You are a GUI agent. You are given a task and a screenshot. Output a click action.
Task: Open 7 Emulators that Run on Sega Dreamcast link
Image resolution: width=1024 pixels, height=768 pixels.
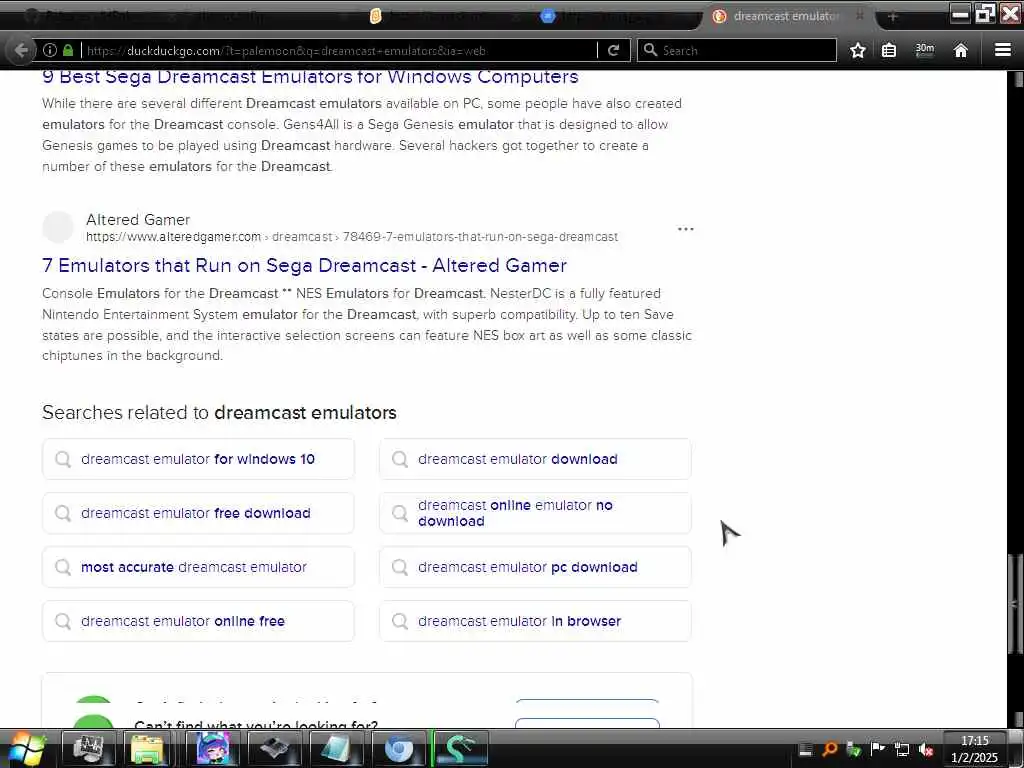click(x=304, y=265)
